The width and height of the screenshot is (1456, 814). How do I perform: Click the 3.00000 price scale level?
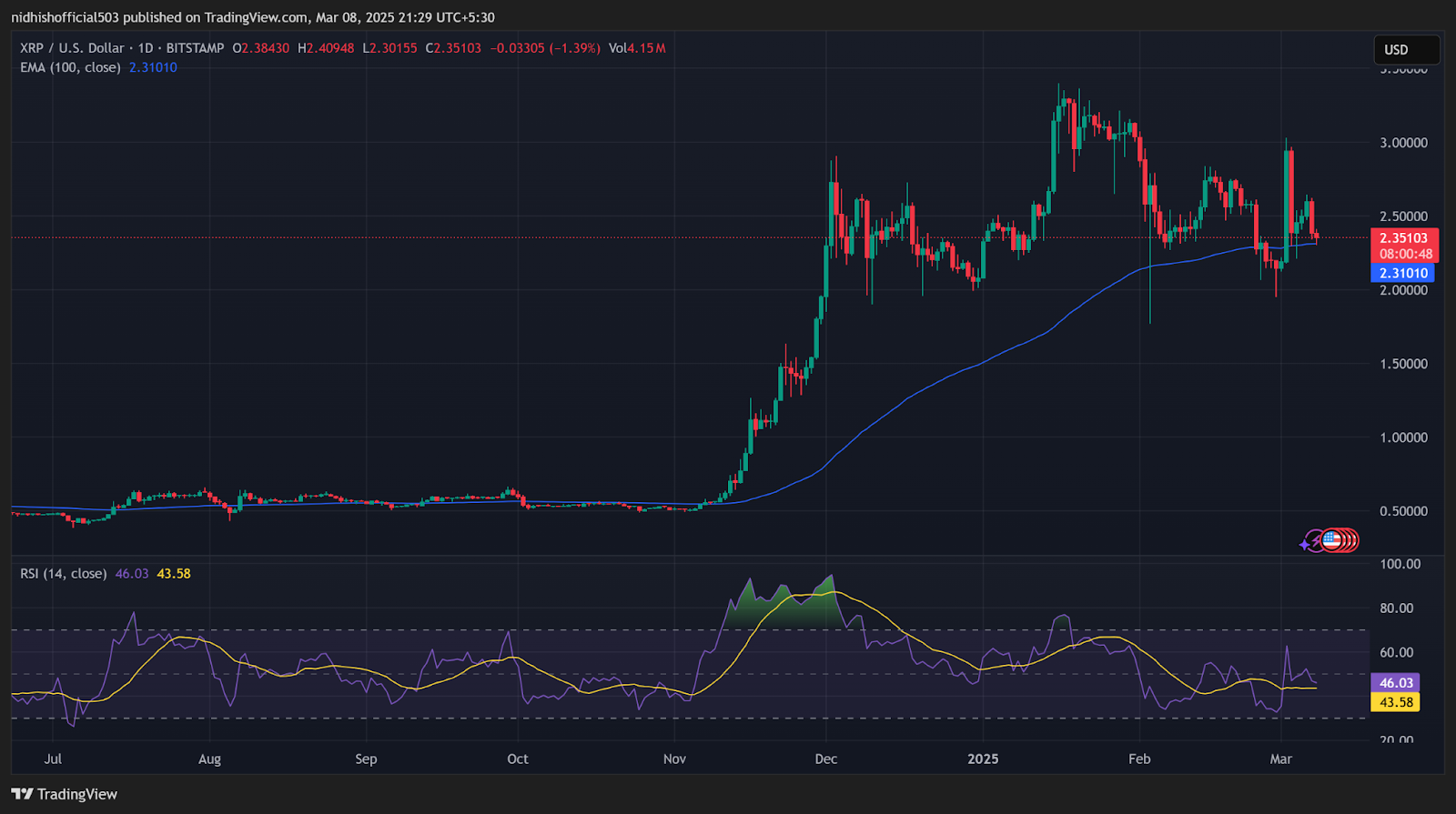pyautogui.click(x=1403, y=143)
